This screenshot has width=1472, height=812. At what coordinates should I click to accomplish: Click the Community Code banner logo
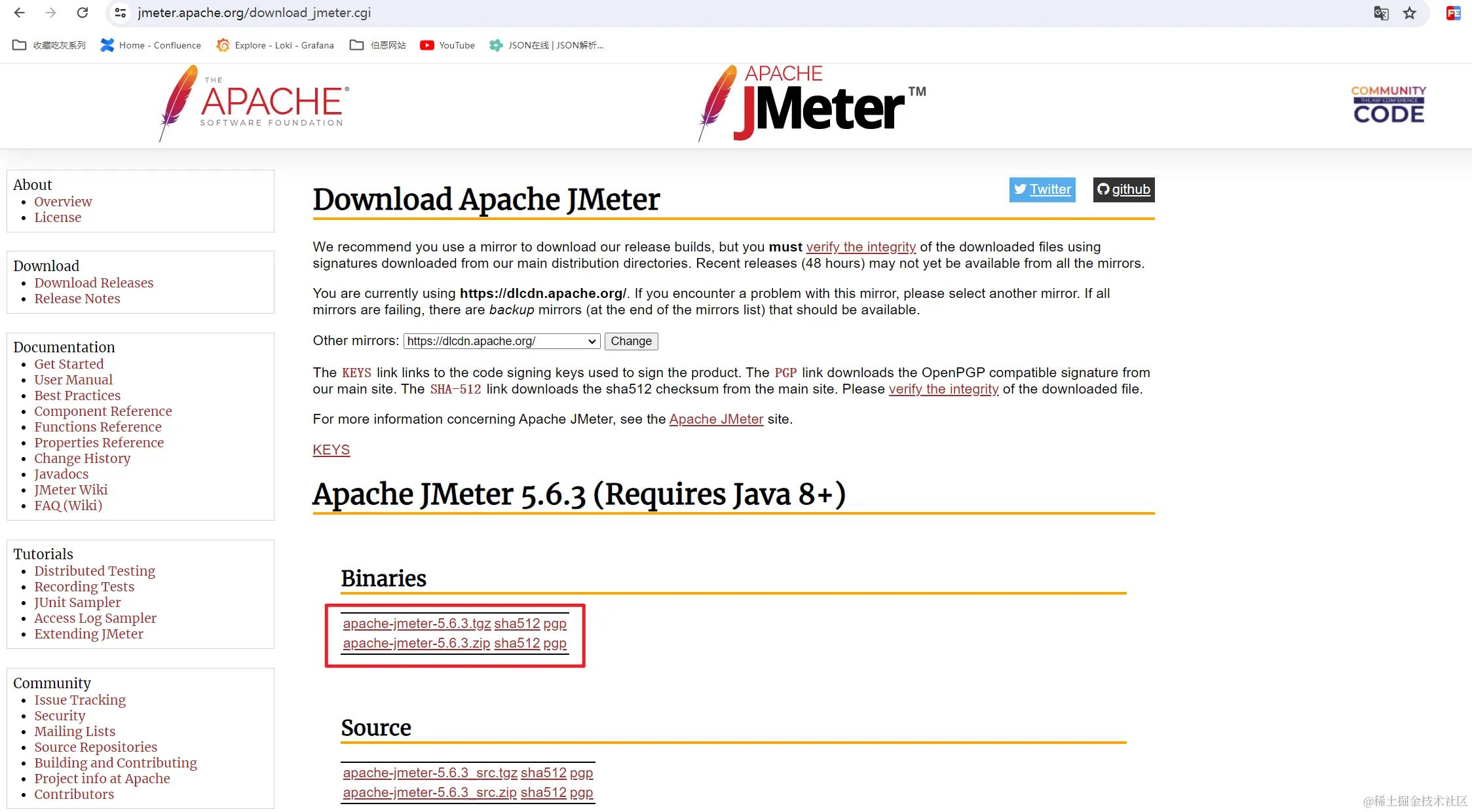pos(1389,104)
